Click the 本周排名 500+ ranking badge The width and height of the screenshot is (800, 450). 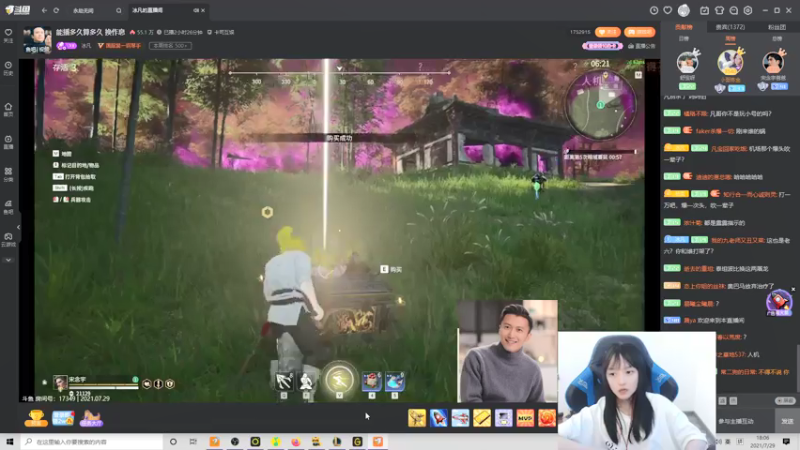point(170,46)
